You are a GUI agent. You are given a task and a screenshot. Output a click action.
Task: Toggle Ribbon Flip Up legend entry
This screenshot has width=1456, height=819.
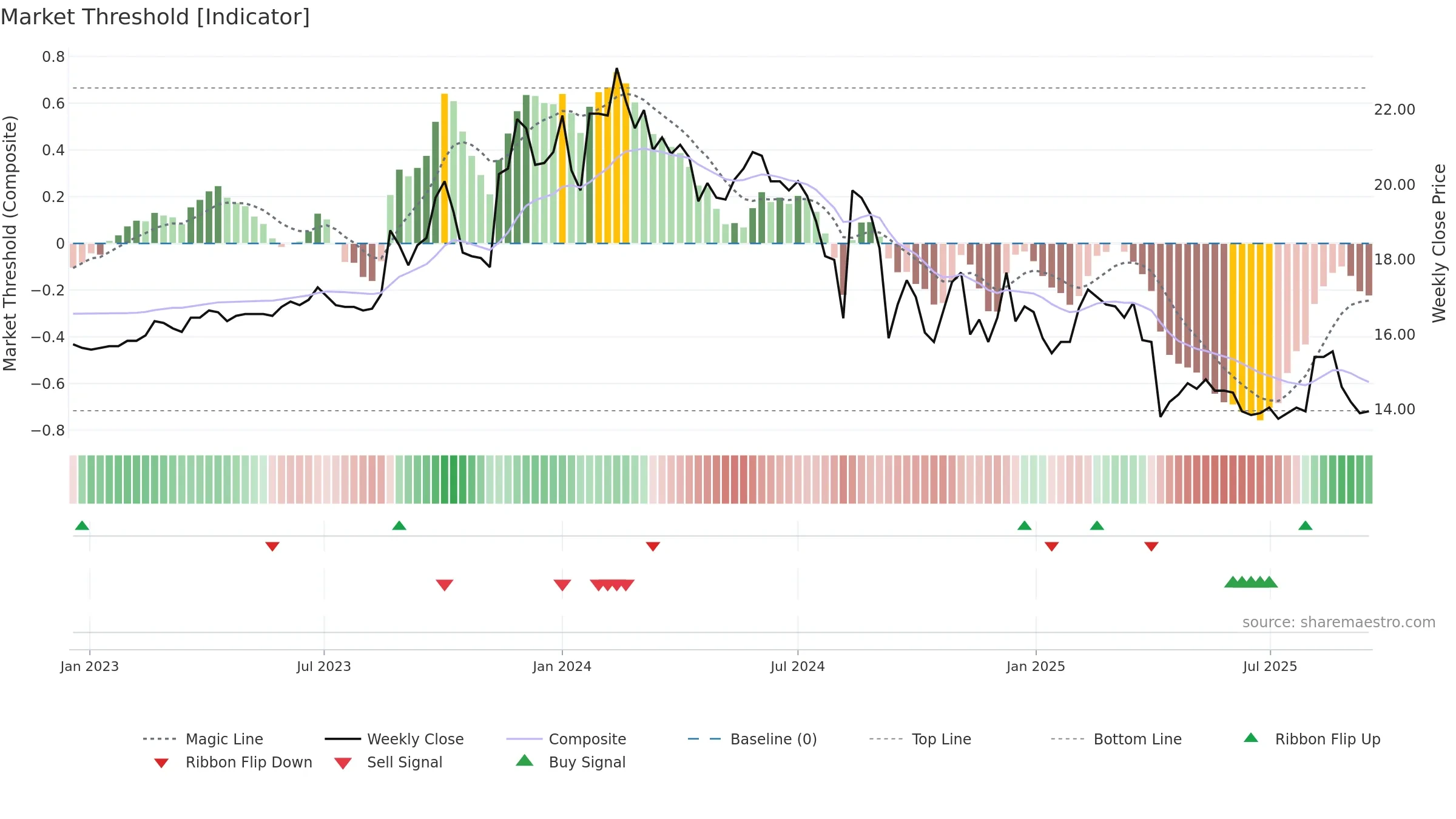[x=1312, y=739]
